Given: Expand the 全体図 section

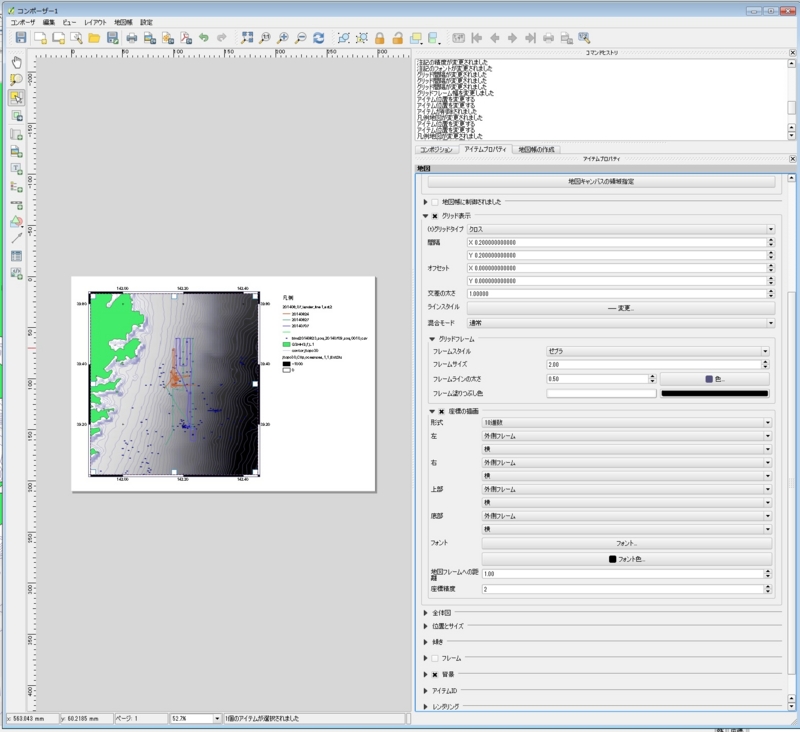Looking at the screenshot, I should coord(426,612).
